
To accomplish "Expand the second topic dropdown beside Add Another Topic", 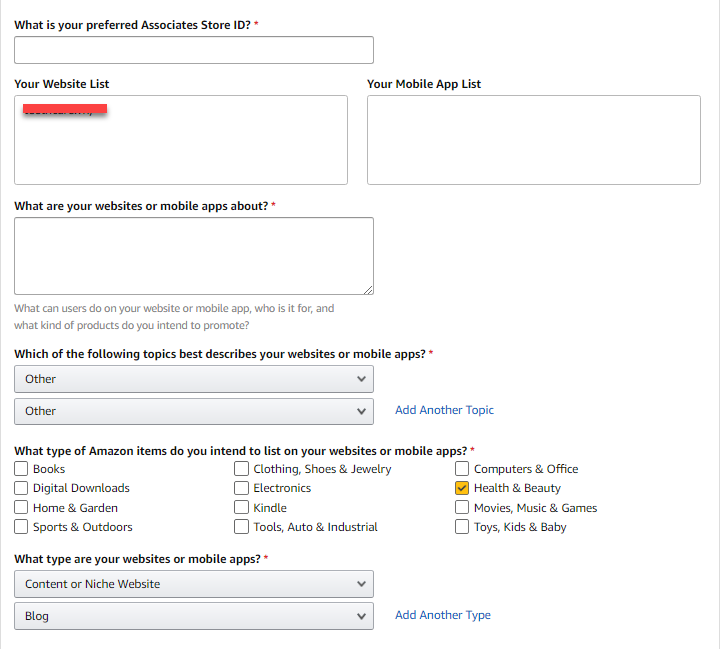I will pos(194,411).
